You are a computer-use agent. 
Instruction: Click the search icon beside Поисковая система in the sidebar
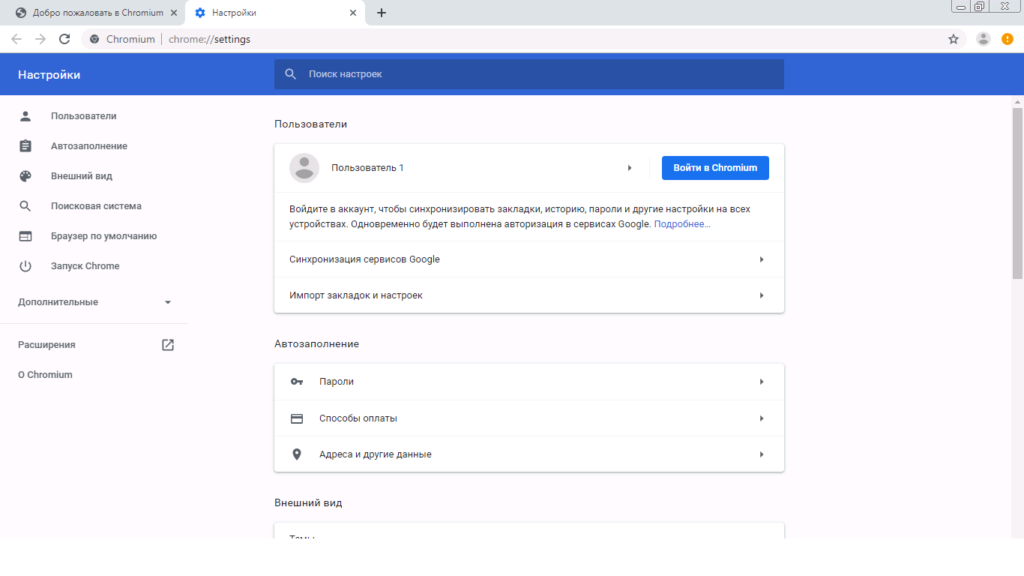pyautogui.click(x=25, y=206)
